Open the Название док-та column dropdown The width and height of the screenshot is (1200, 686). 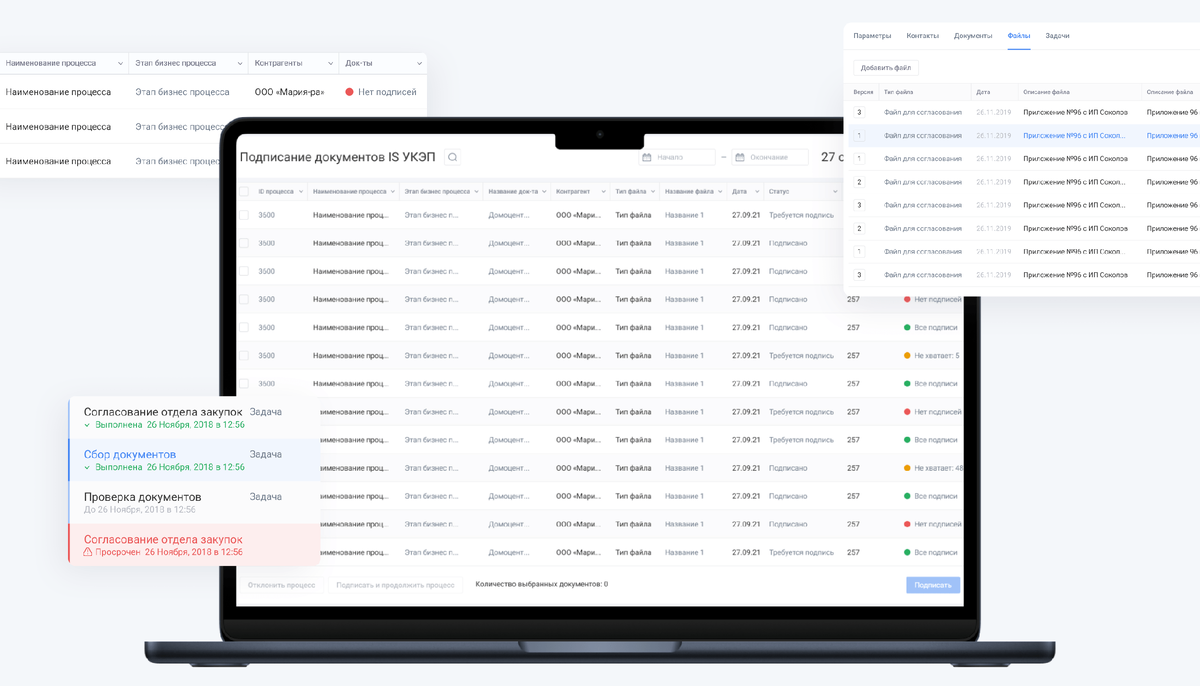pos(545,191)
